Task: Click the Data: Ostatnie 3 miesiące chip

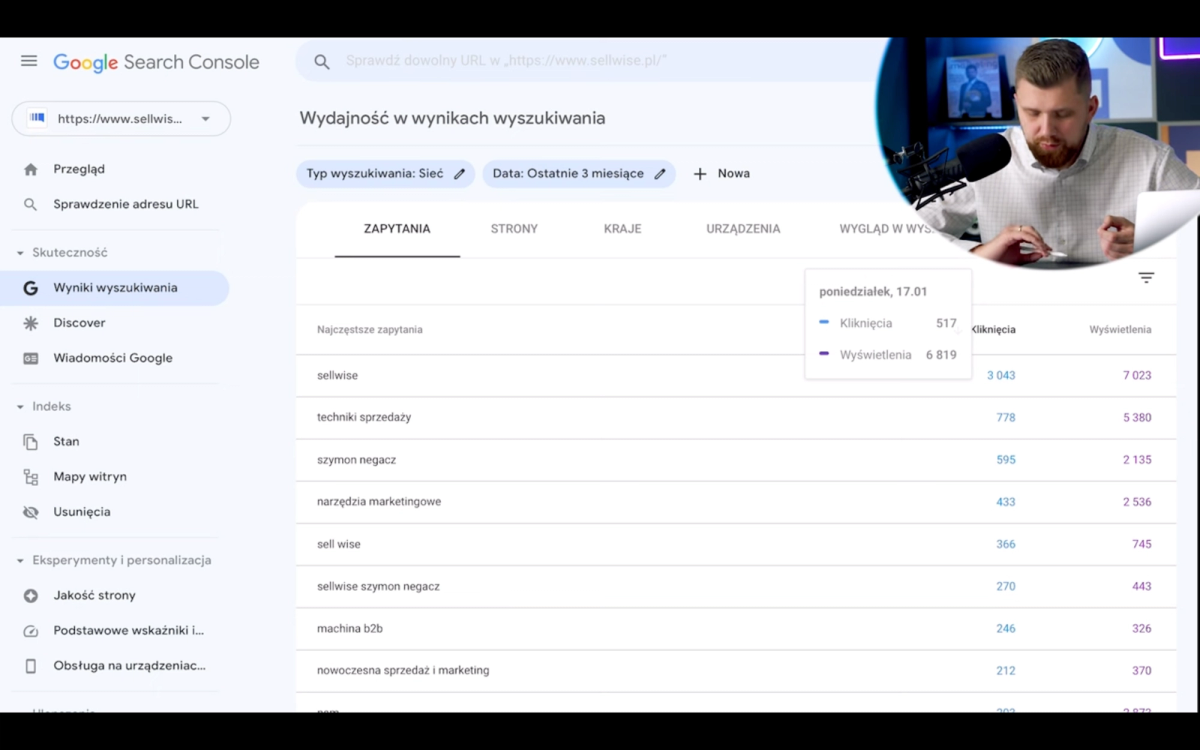Action: point(579,174)
